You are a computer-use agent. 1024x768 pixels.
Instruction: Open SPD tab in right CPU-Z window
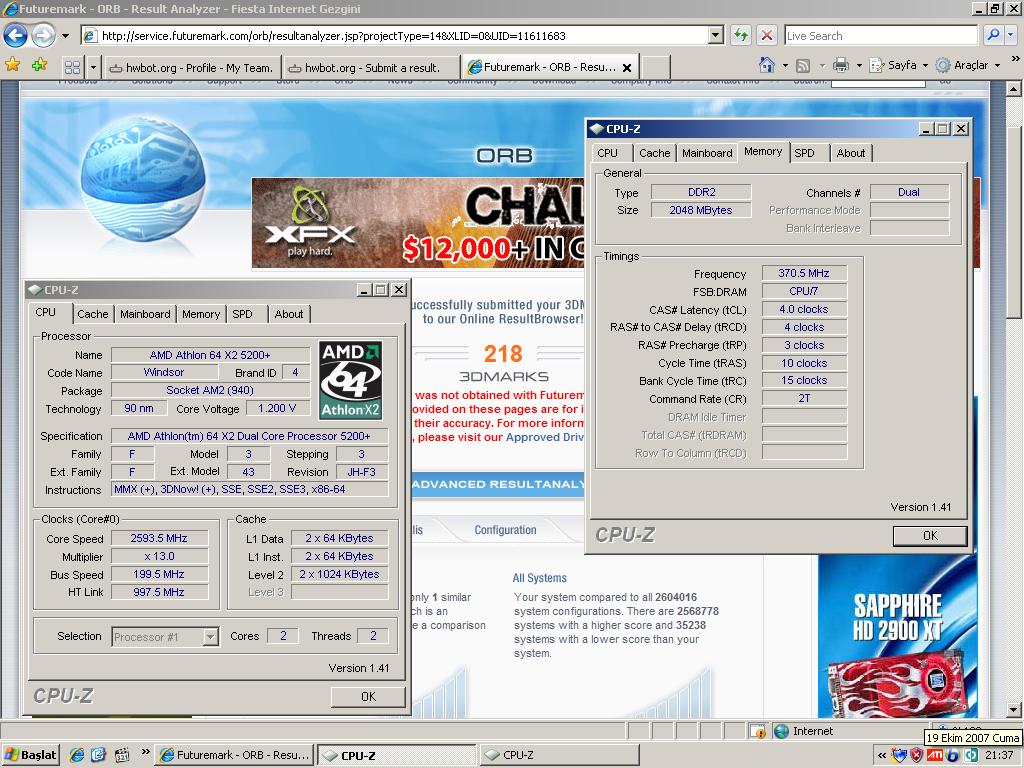805,153
